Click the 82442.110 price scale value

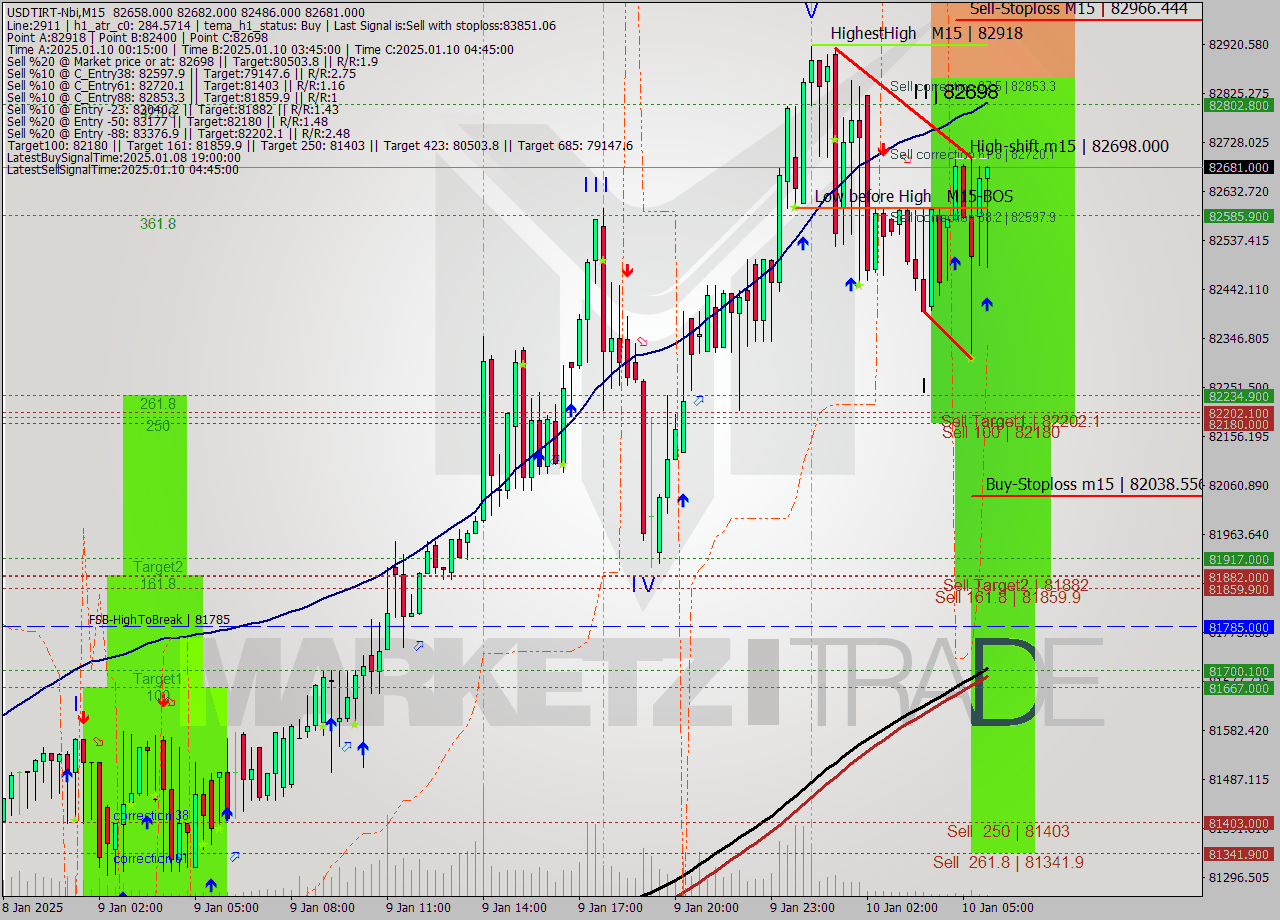[1239, 289]
